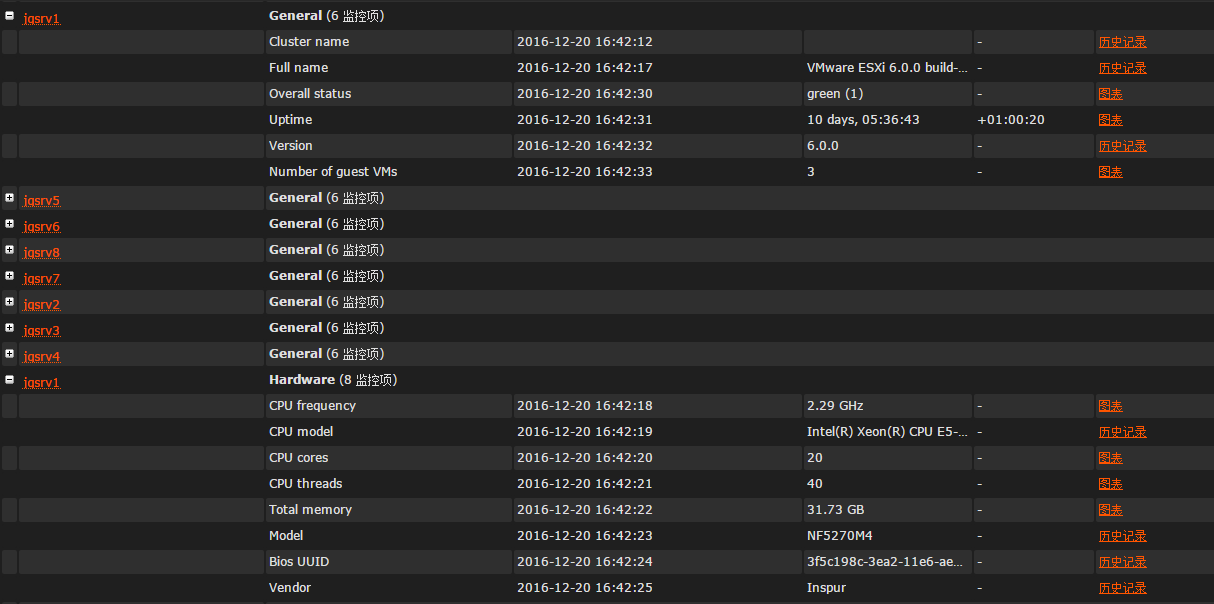Expand the jqsrv6 General group

tap(9, 224)
